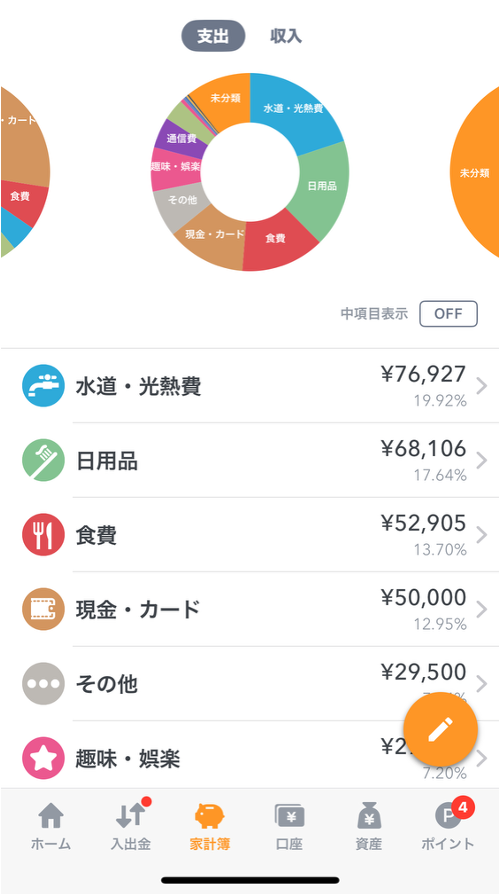Viewport: 500px width, 894px height.
Task: Switch to the 支出 segment
Action: click(x=213, y=36)
